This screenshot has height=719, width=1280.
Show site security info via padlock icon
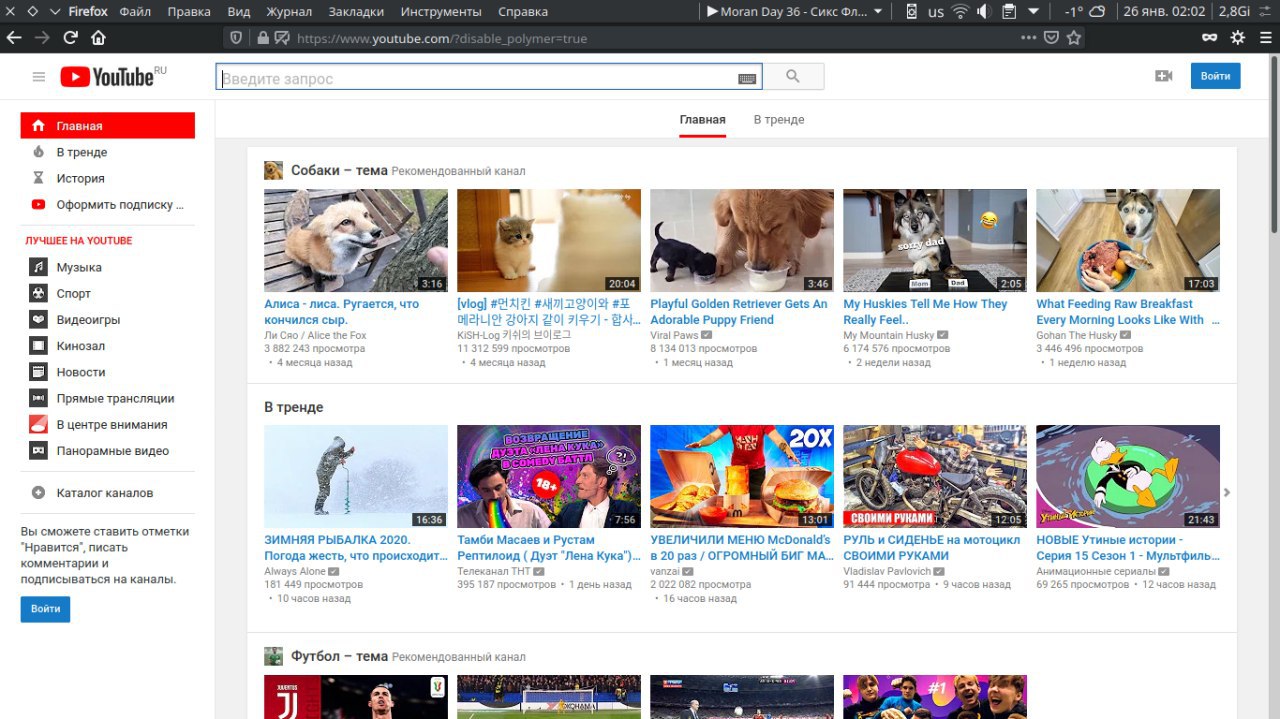[x=262, y=38]
